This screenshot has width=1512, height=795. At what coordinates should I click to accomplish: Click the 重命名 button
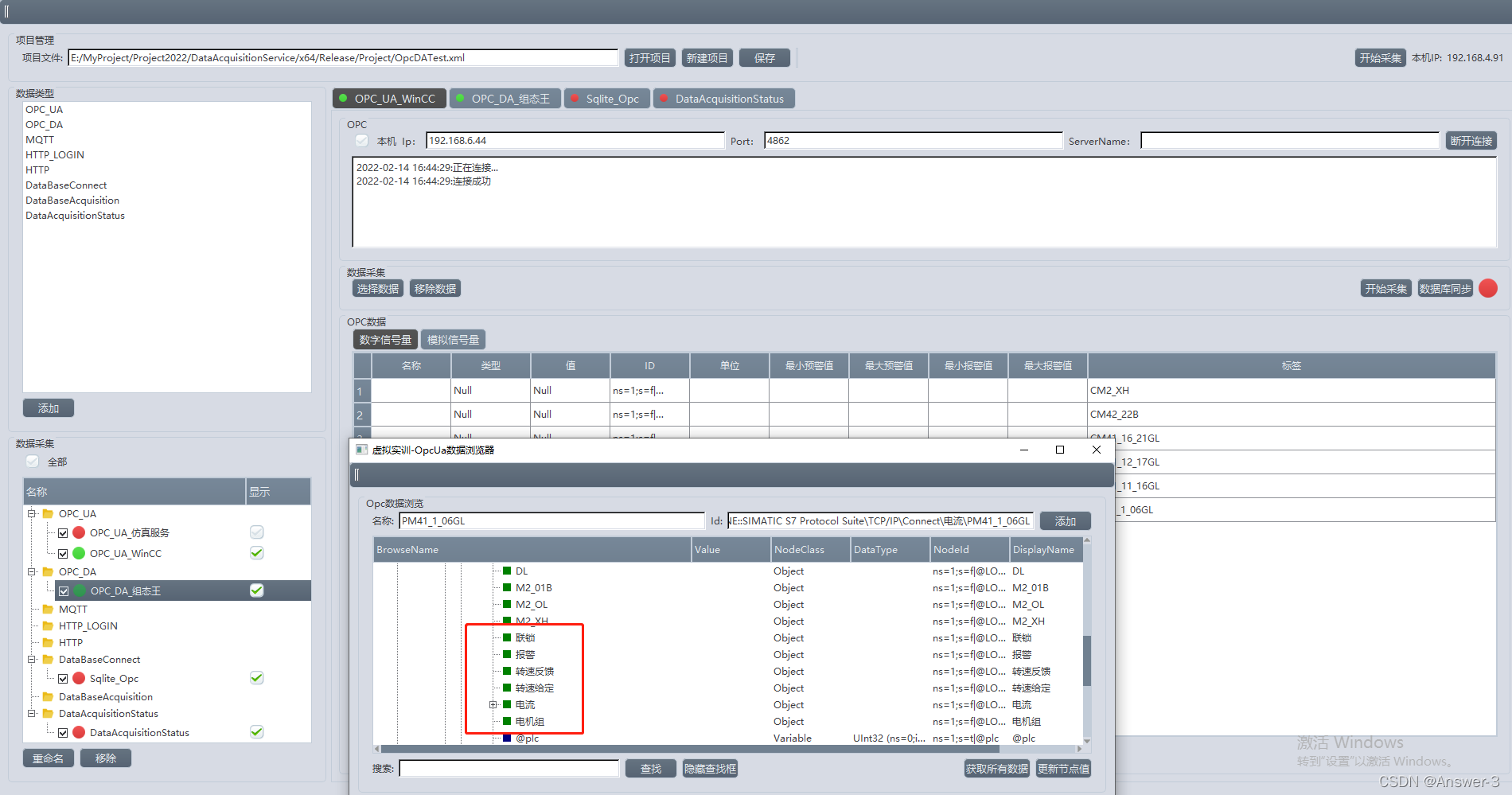pyautogui.click(x=49, y=758)
